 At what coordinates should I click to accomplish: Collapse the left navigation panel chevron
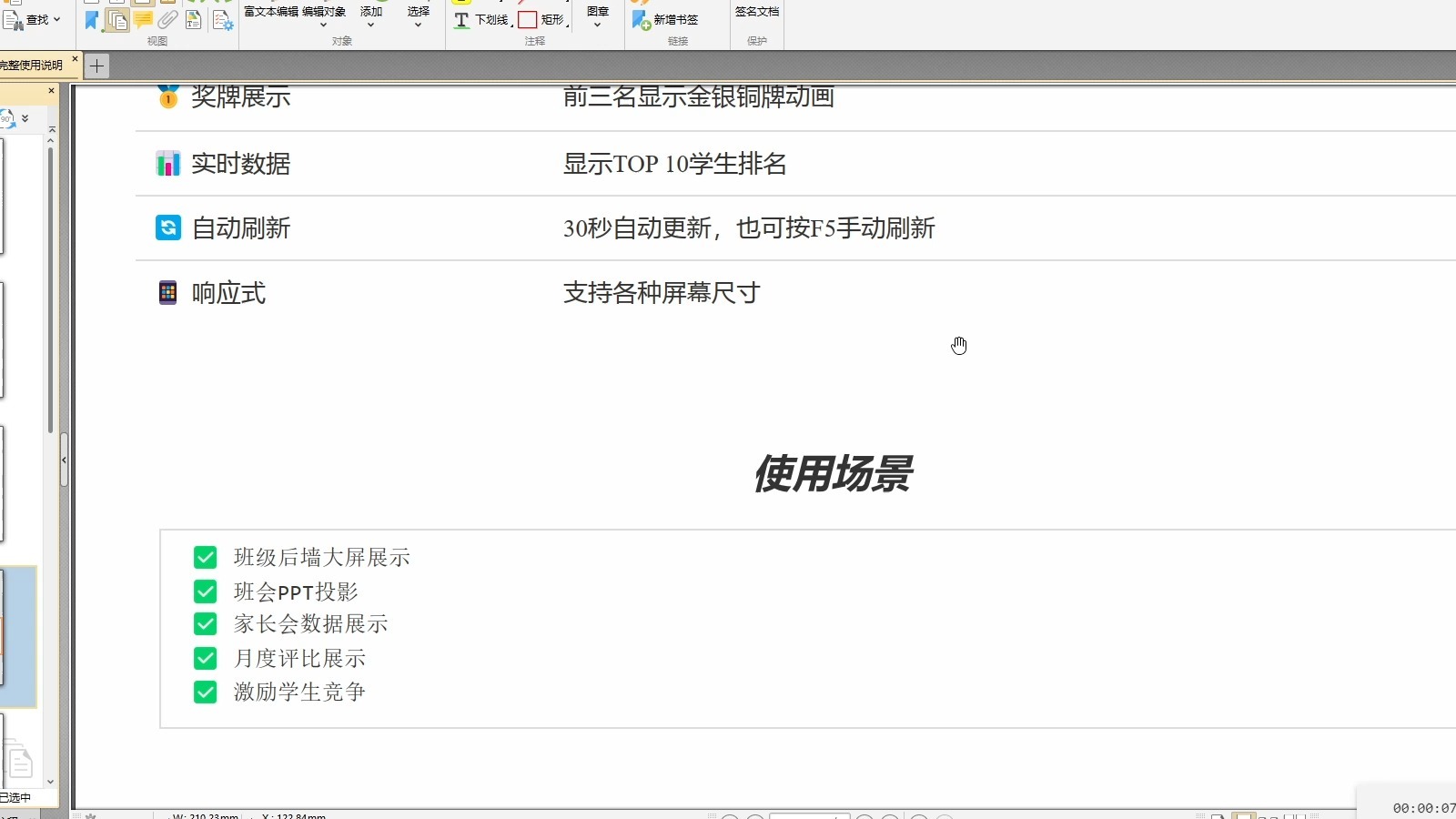(64, 460)
